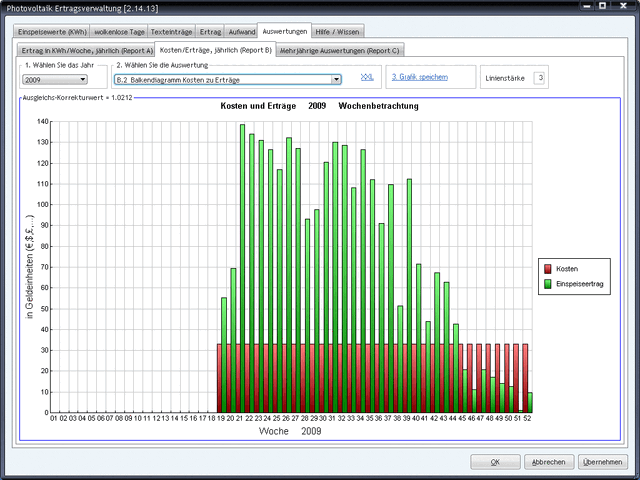The image size is (640, 480).
Task: Click the green Einspeiseertrag legend swatch
Action: [x=548, y=284]
